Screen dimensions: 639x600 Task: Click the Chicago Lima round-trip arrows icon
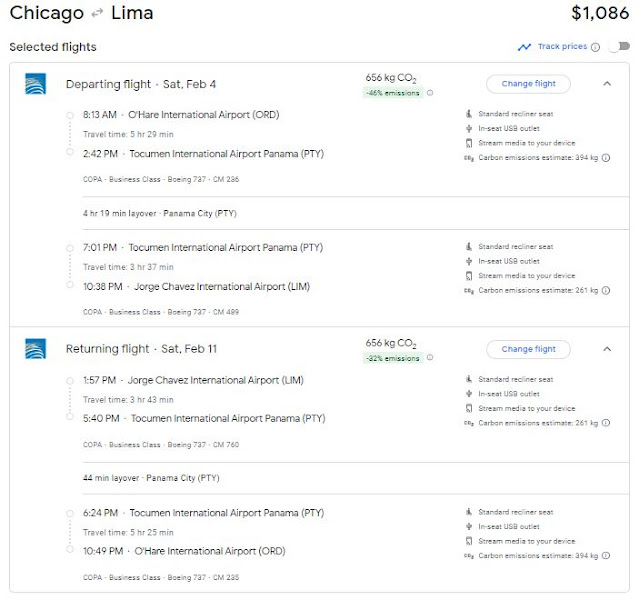point(97,15)
